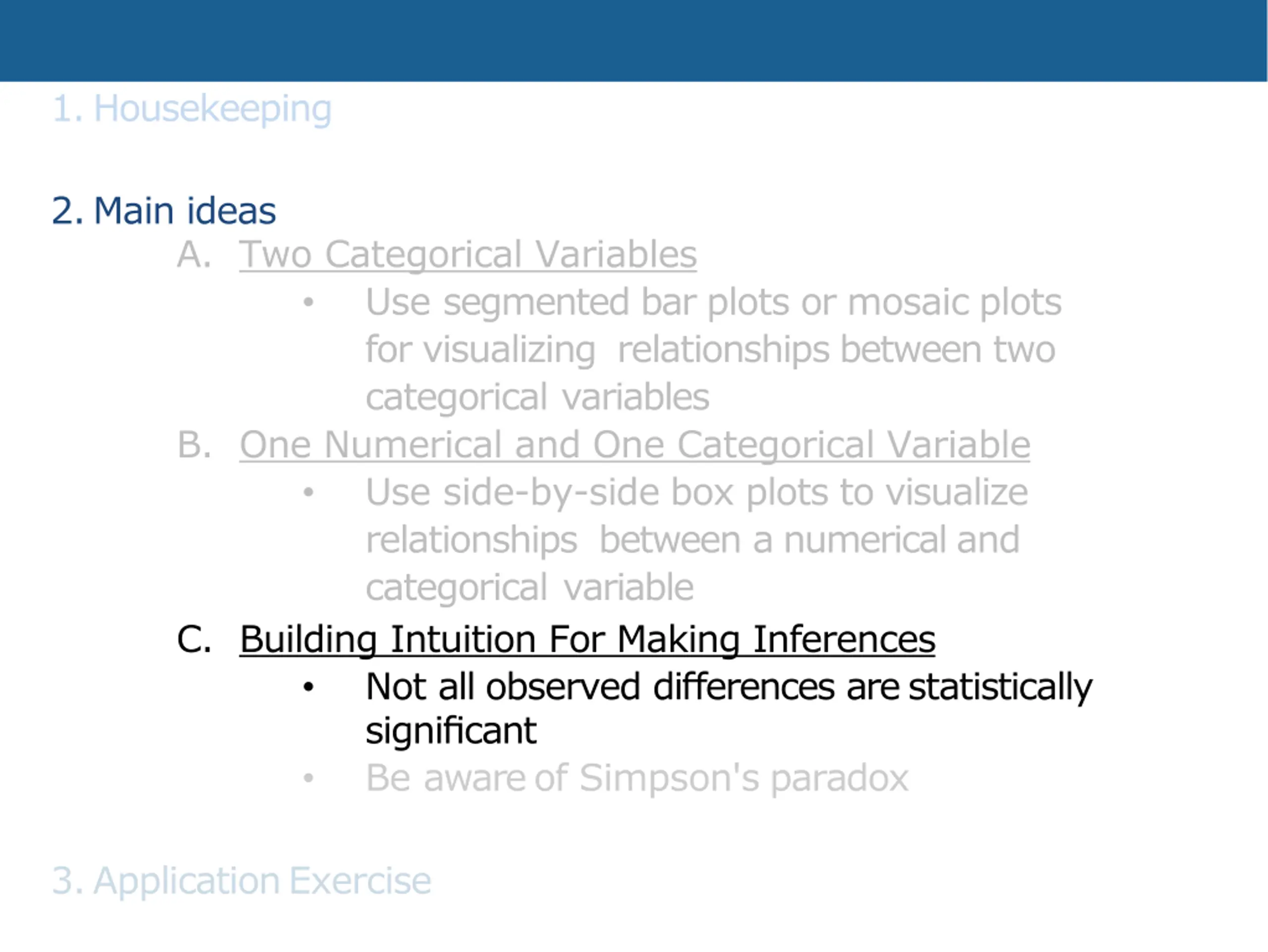Click the blue header banner
This screenshot has width=1268, height=952.
[x=634, y=41]
